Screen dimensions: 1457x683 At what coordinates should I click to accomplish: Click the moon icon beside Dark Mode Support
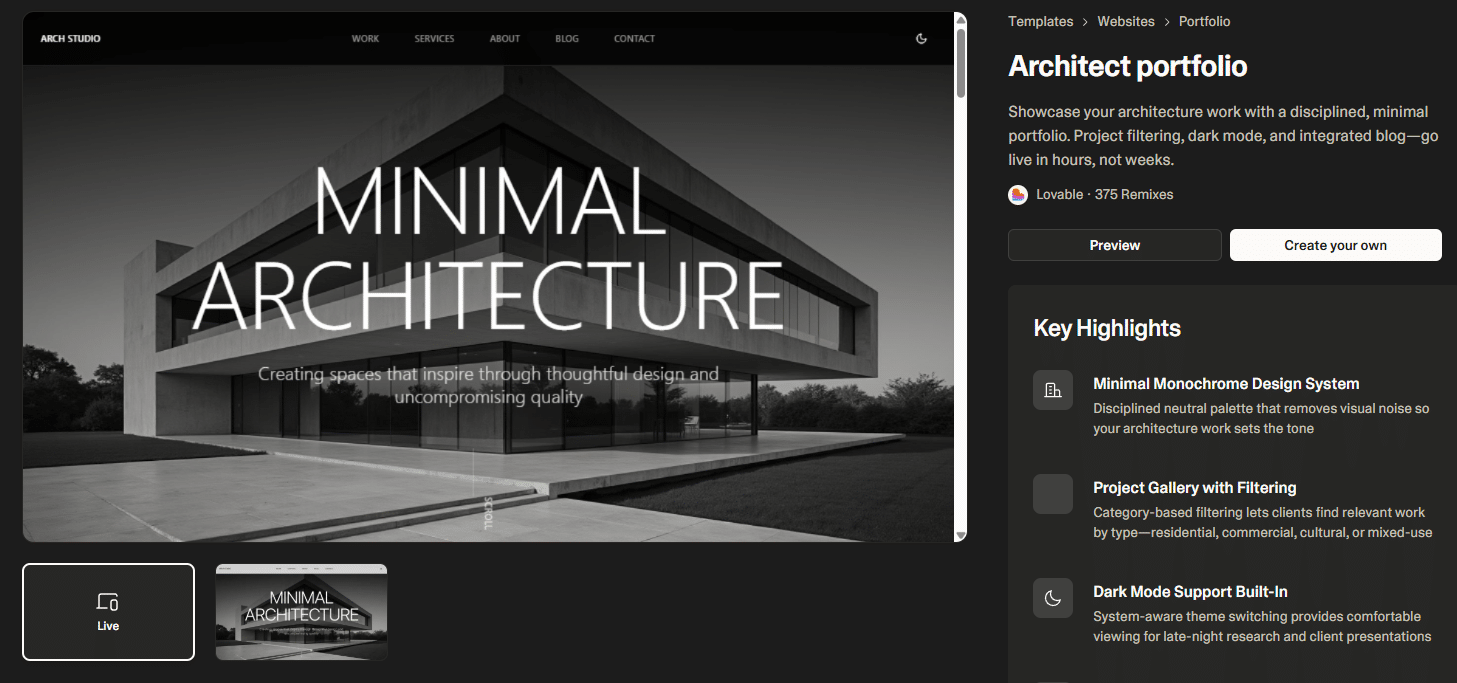coord(1052,598)
